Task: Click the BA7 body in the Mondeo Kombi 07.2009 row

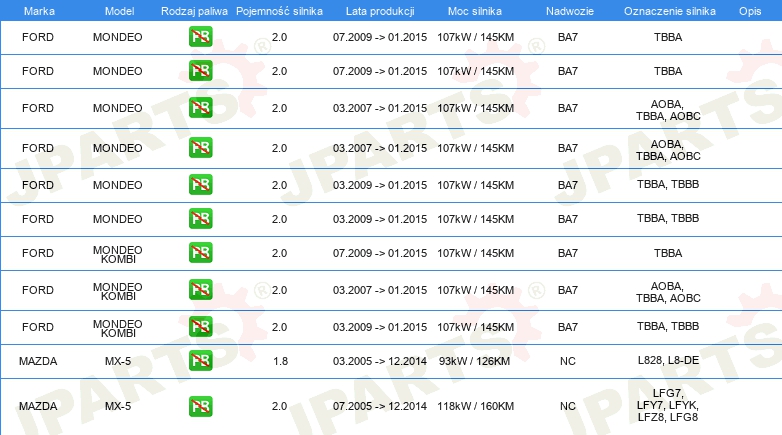Action: point(568,253)
